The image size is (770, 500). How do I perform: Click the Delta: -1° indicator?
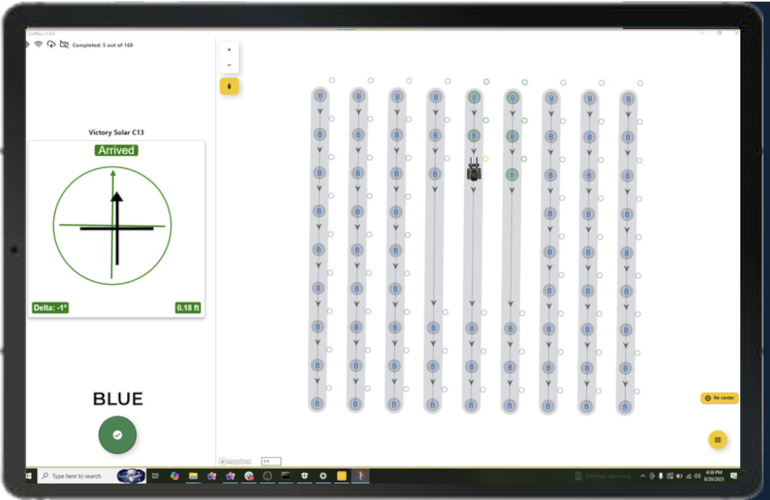point(50,308)
